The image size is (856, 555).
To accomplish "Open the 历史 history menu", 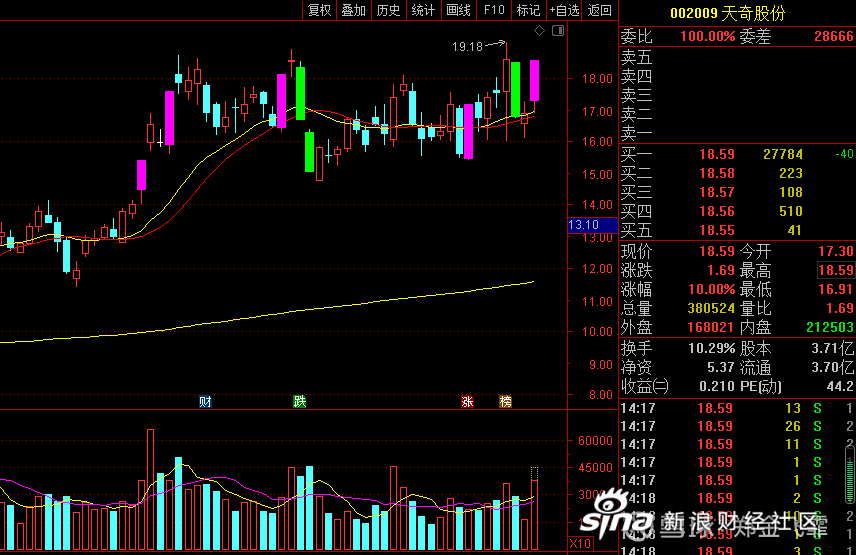I will pos(388,10).
